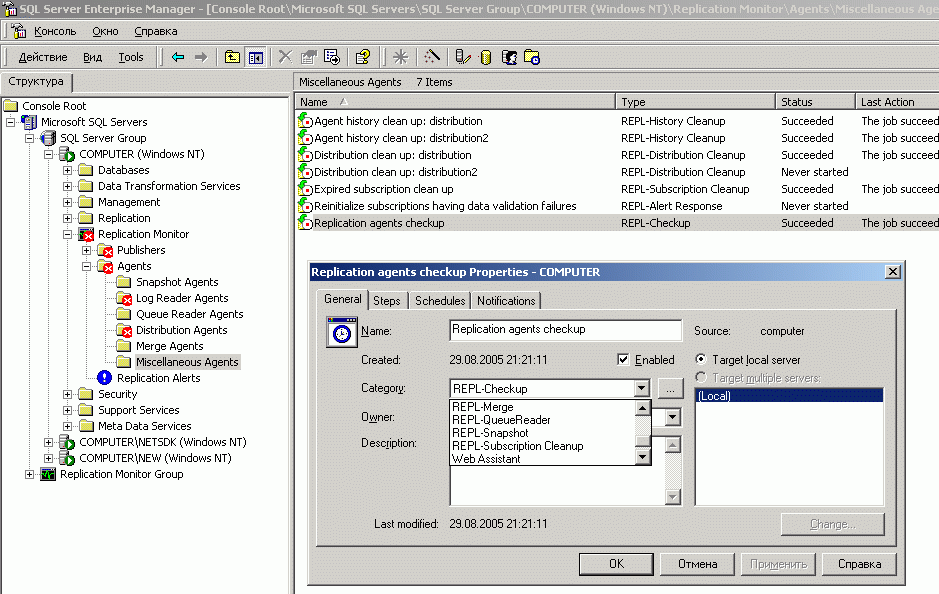The height and width of the screenshot is (594, 939).
Task: Click the job clock icon beside Name field
Action: coord(341,332)
